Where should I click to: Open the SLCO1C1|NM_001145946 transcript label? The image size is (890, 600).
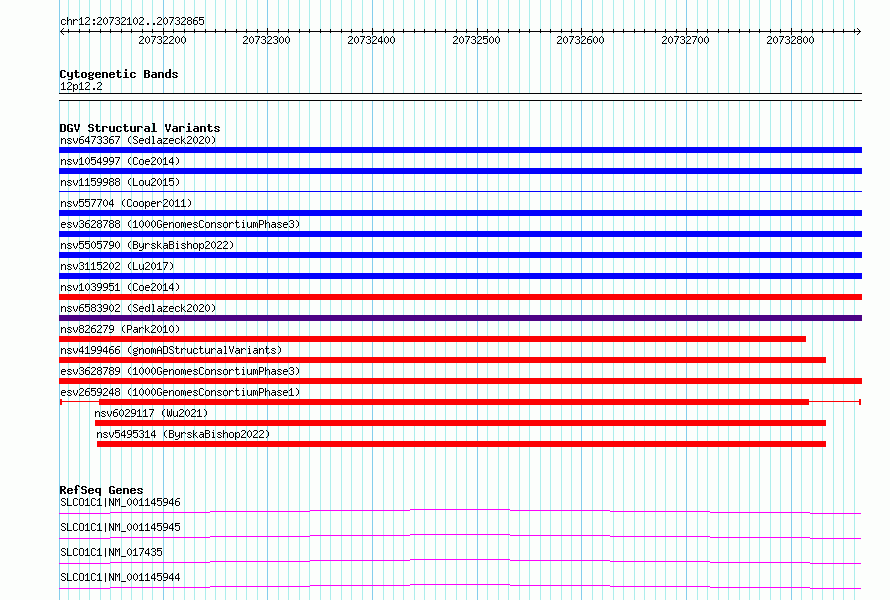120,502
